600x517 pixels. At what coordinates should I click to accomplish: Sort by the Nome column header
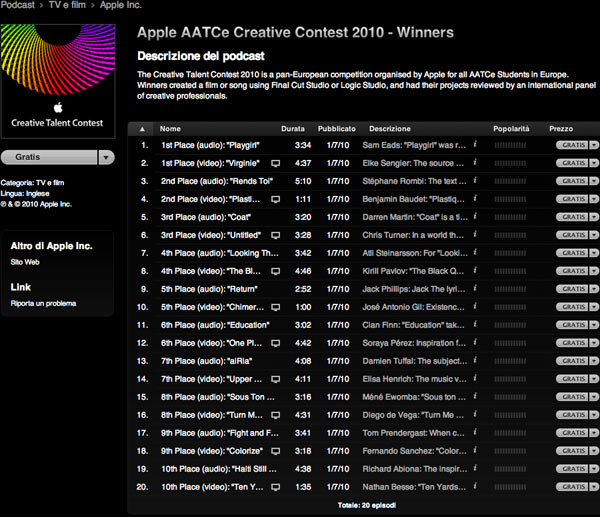point(170,129)
